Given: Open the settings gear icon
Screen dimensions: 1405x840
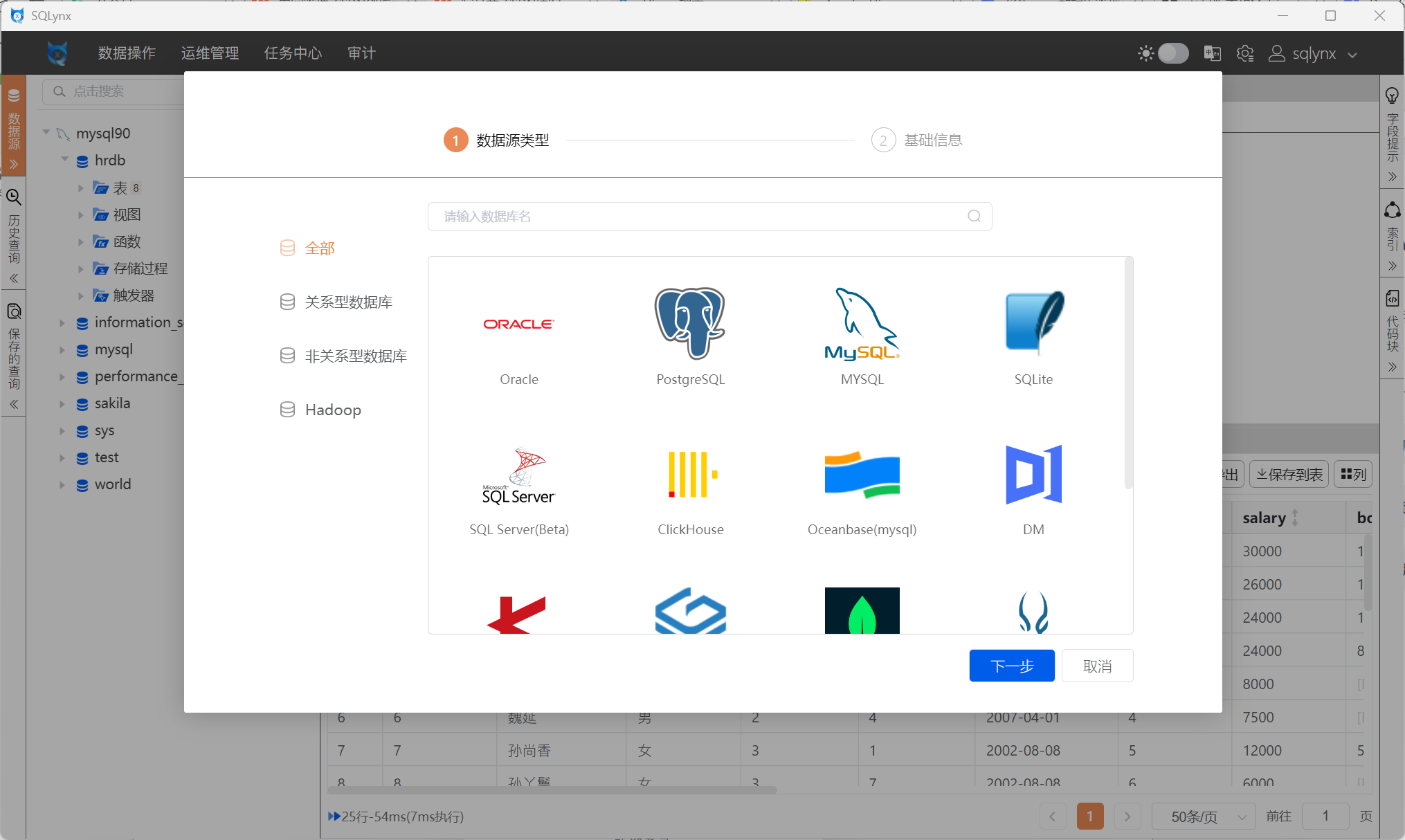Looking at the screenshot, I should [x=1245, y=53].
